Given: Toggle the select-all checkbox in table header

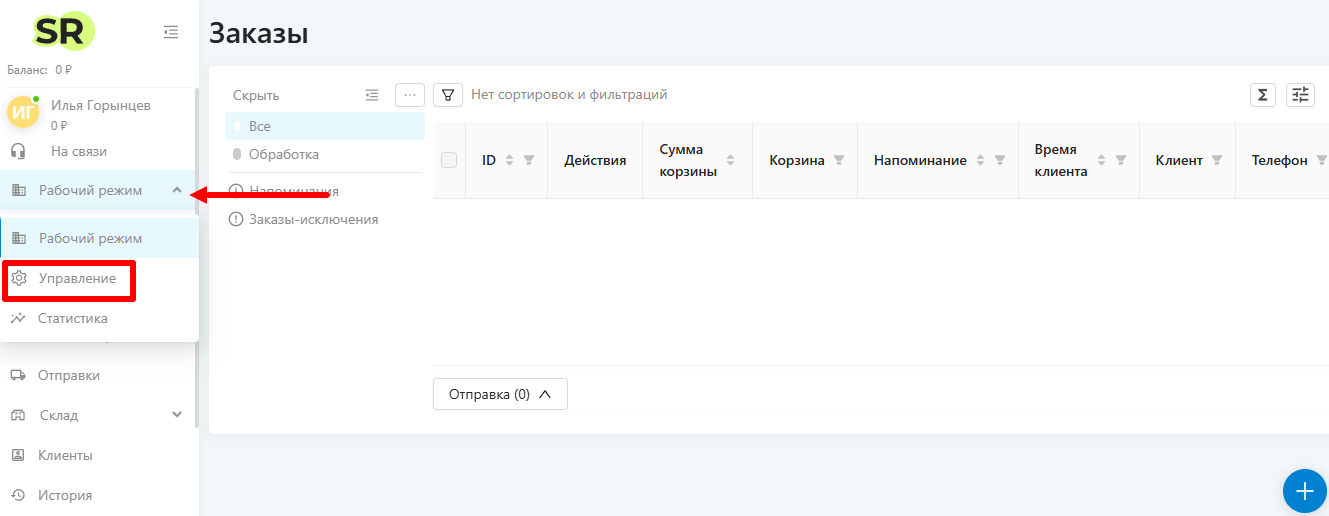Looking at the screenshot, I should pyautogui.click(x=449, y=160).
